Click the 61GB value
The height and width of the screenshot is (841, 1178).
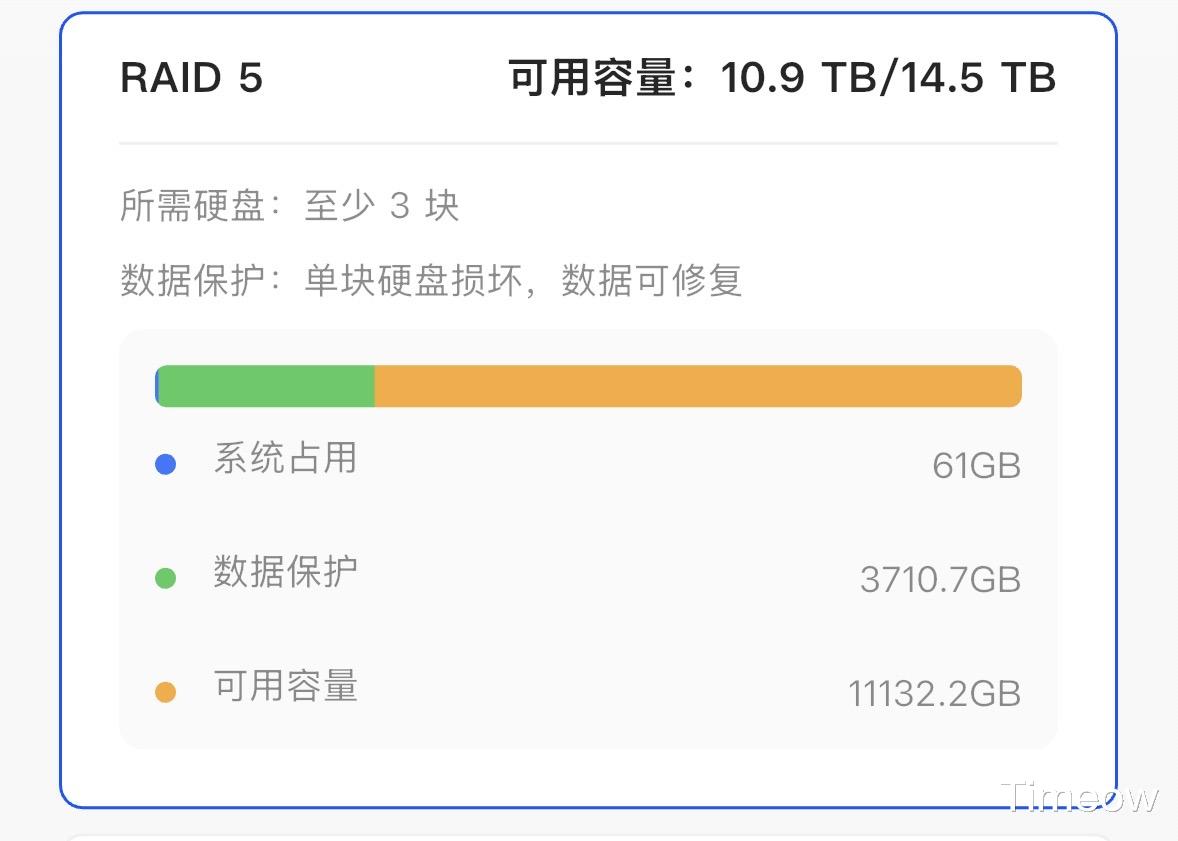(976, 466)
